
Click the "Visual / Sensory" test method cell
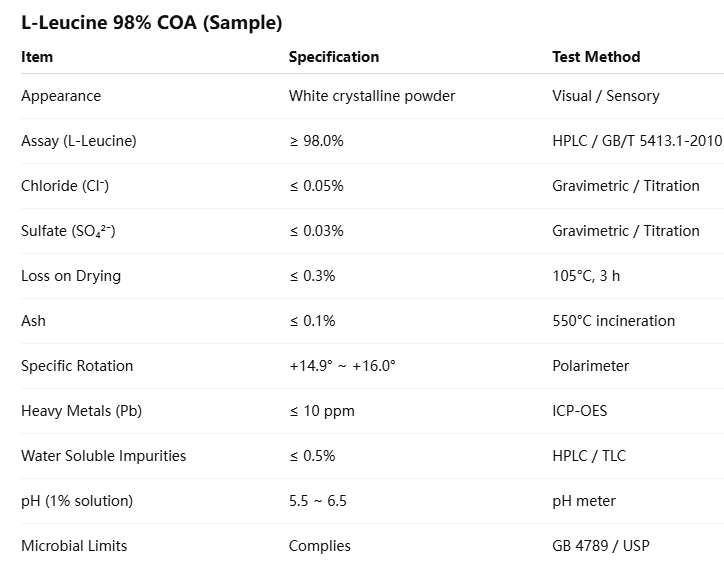pos(606,96)
